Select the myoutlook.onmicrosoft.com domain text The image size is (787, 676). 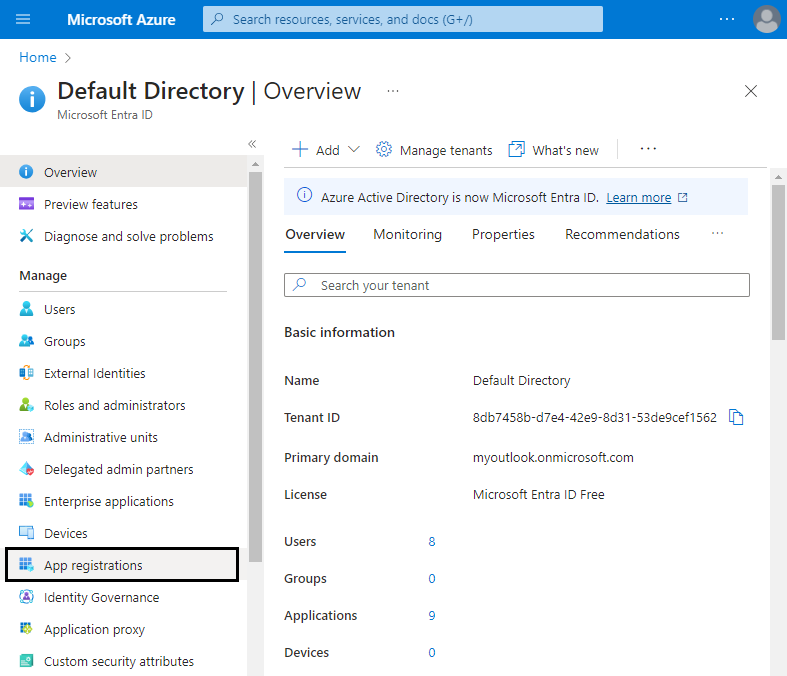pyautogui.click(x=553, y=457)
